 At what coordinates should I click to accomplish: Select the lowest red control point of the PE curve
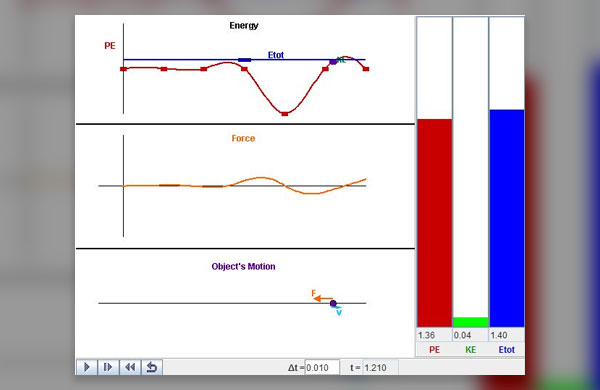[285, 114]
